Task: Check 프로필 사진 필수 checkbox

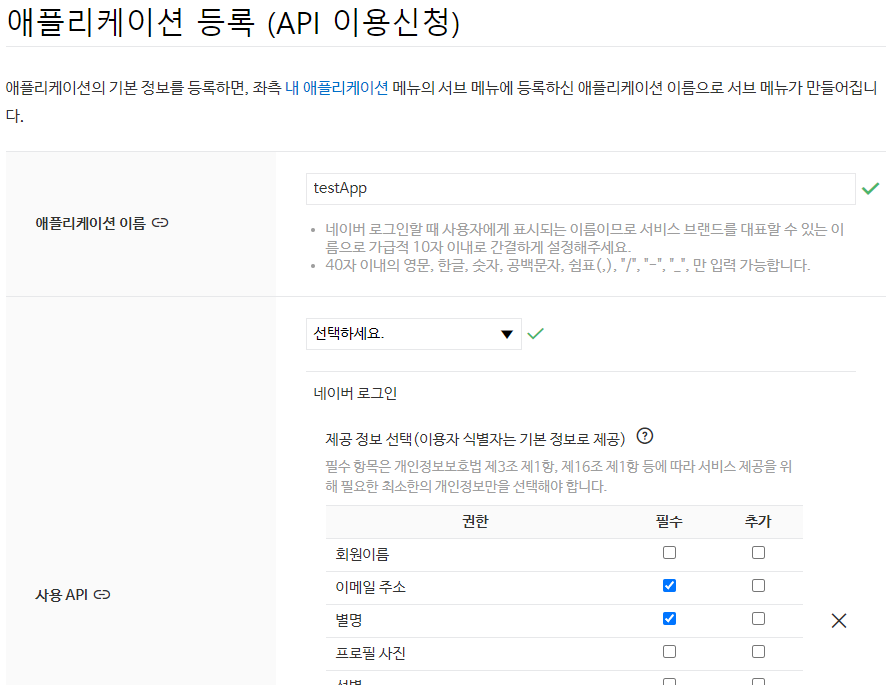Action: click(x=669, y=651)
